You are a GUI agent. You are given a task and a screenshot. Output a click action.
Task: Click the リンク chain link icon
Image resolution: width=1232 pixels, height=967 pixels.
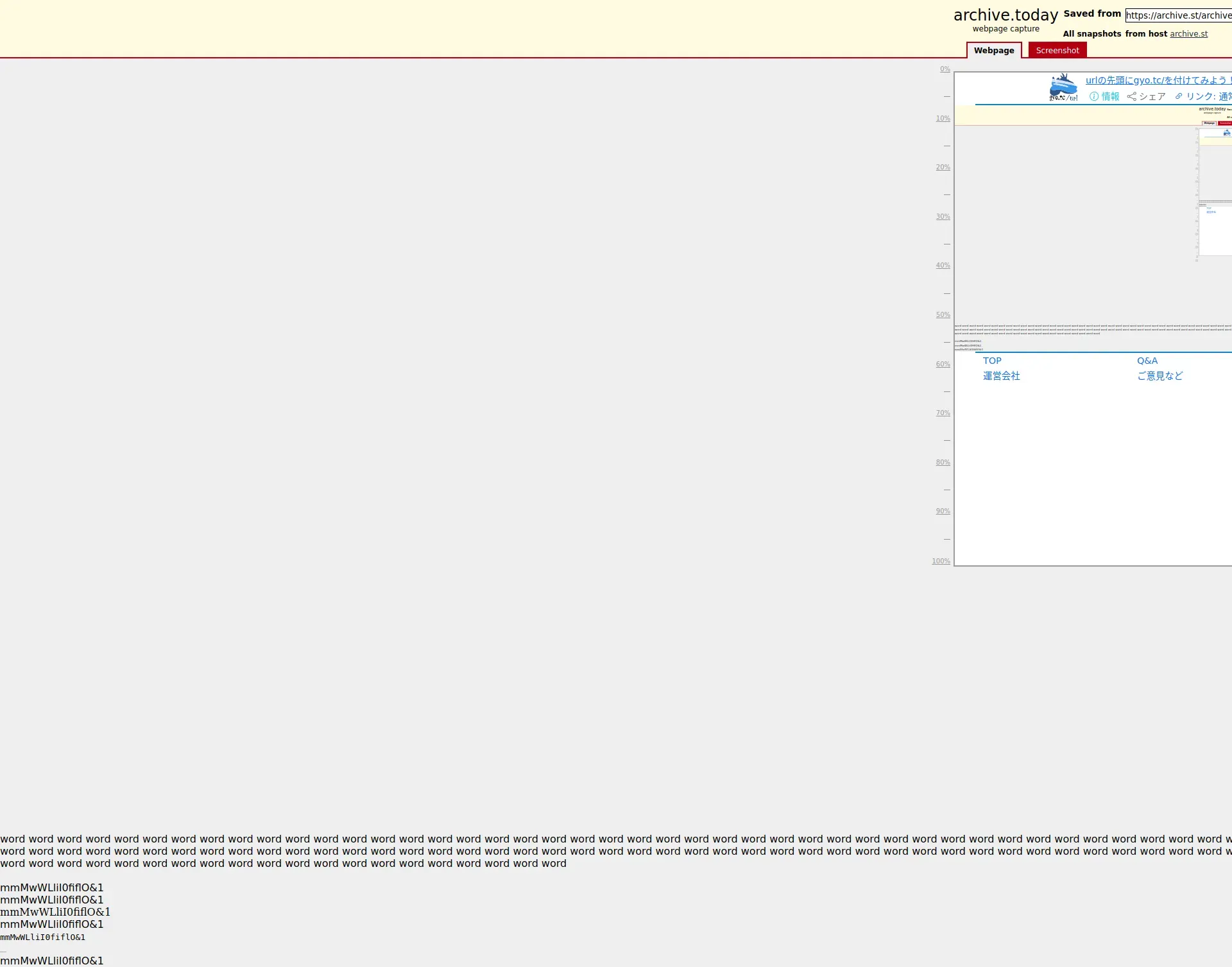point(1179,96)
